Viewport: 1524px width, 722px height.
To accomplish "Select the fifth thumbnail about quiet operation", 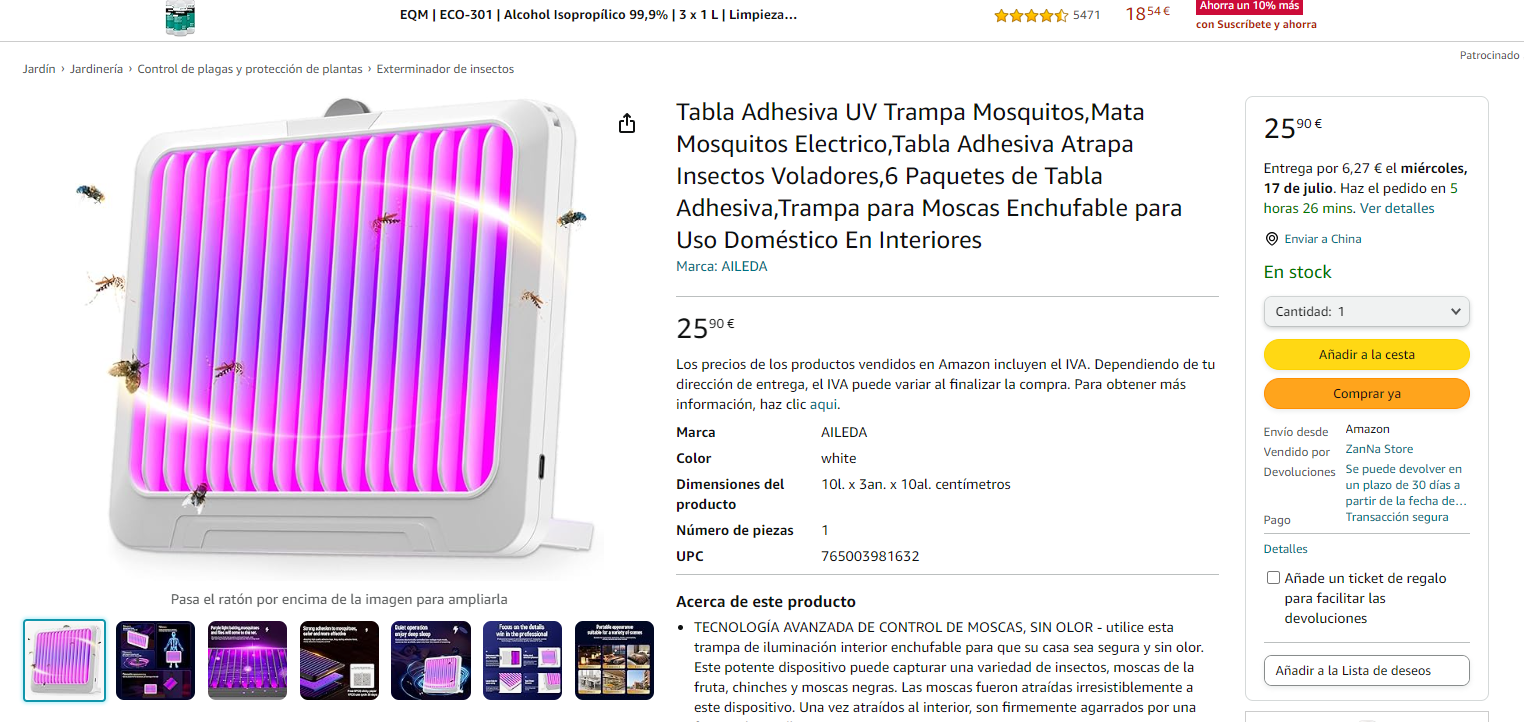I will click(x=431, y=660).
